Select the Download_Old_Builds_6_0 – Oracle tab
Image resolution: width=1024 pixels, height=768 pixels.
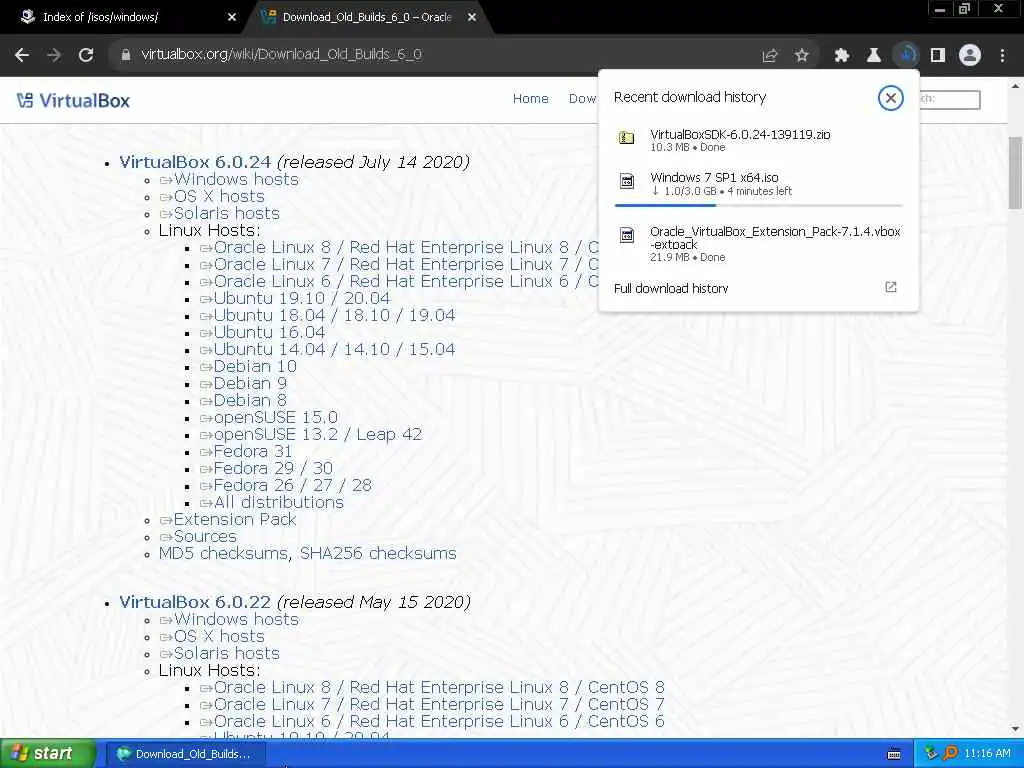coord(366,18)
